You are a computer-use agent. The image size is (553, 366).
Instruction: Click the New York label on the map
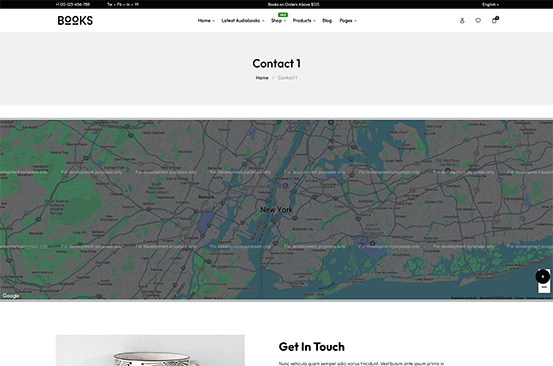click(276, 209)
